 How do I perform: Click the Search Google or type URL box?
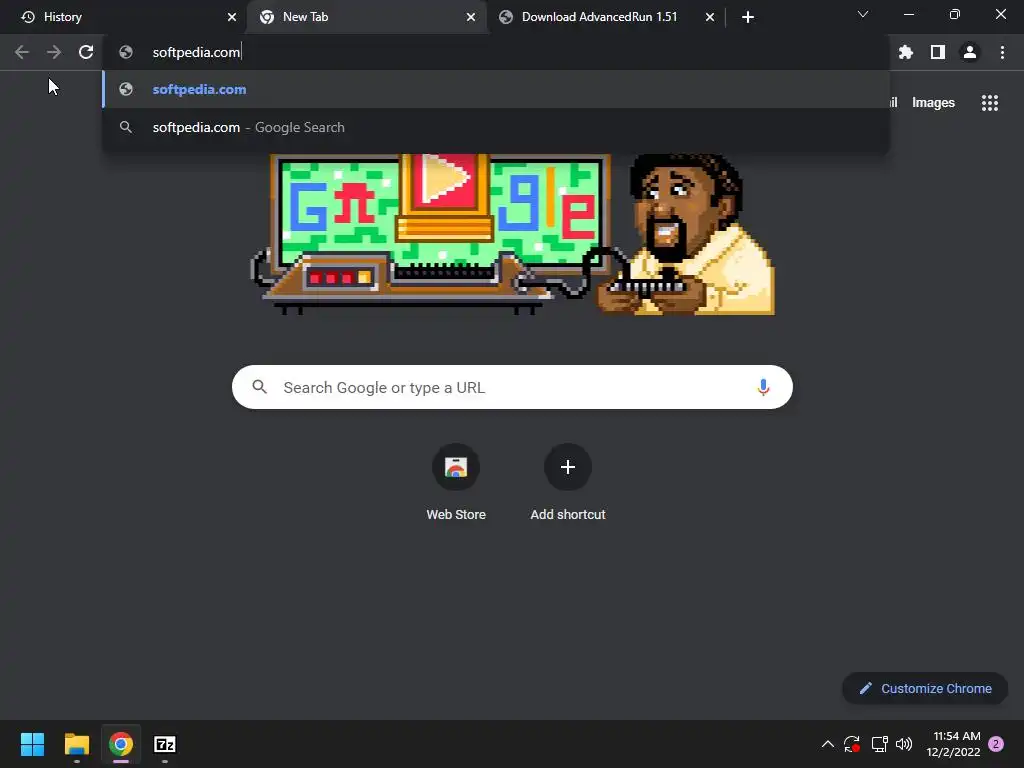click(512, 387)
